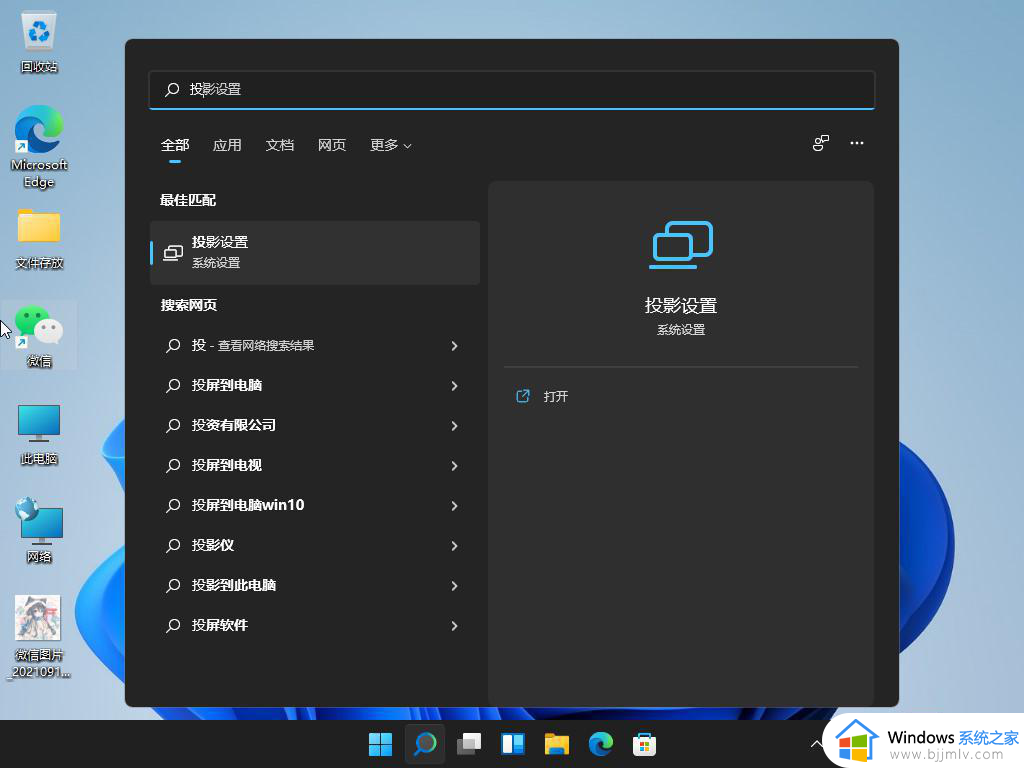This screenshot has height=768, width=1024.
Task: Show hidden tray icons chevron
Action: (x=816, y=743)
